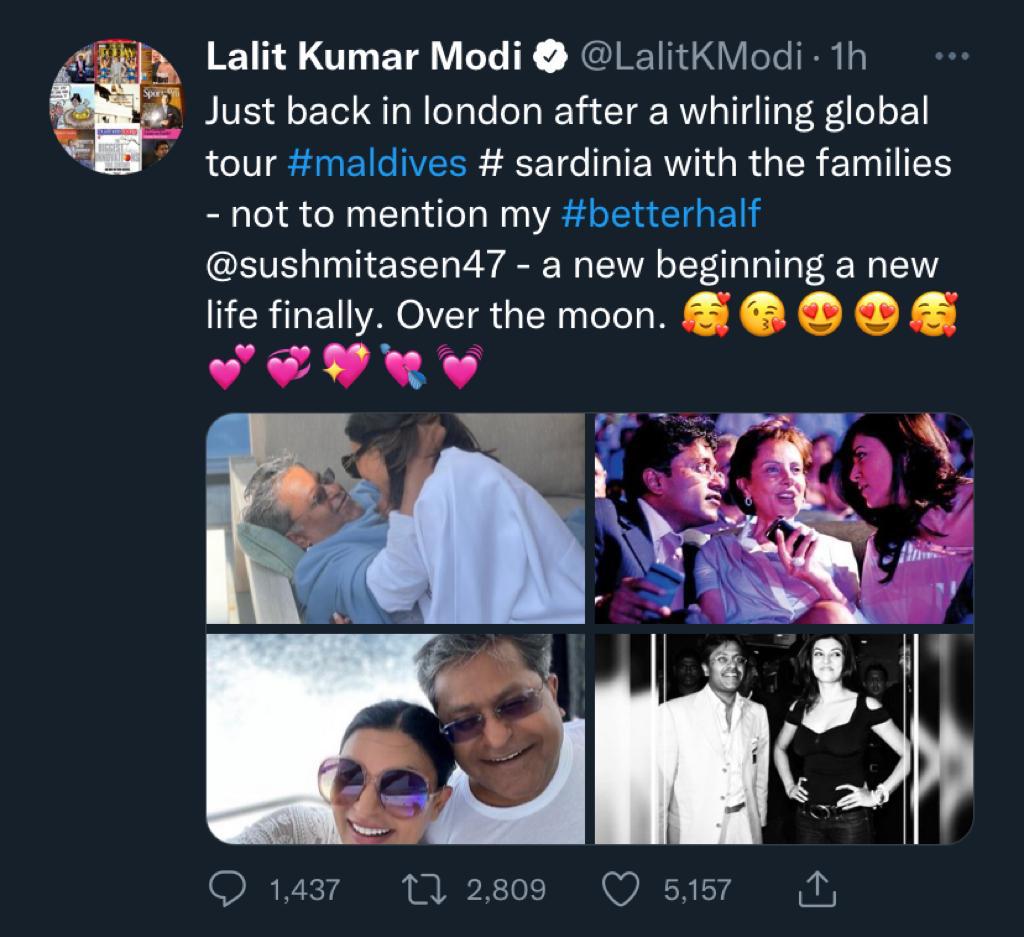Viewport: 1024px width, 937px height.
Task: Open the three-dot more options menu
Action: (951, 58)
